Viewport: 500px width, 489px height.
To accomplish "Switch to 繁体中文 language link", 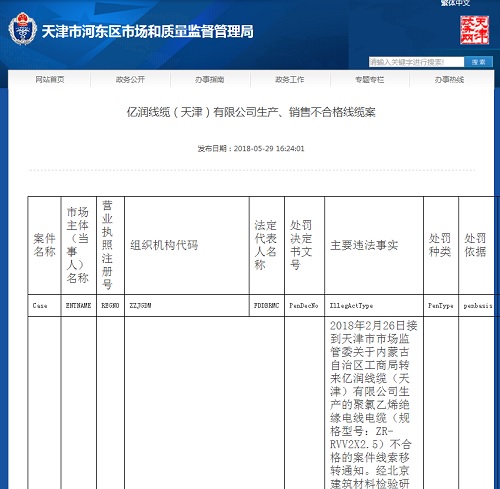I will [456, 3].
